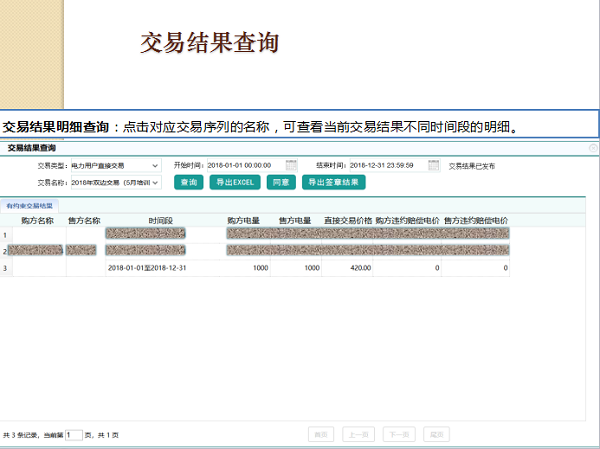This screenshot has height=449, width=600.
Task: Expand the 交易名称 dropdown
Action: (x=155, y=182)
